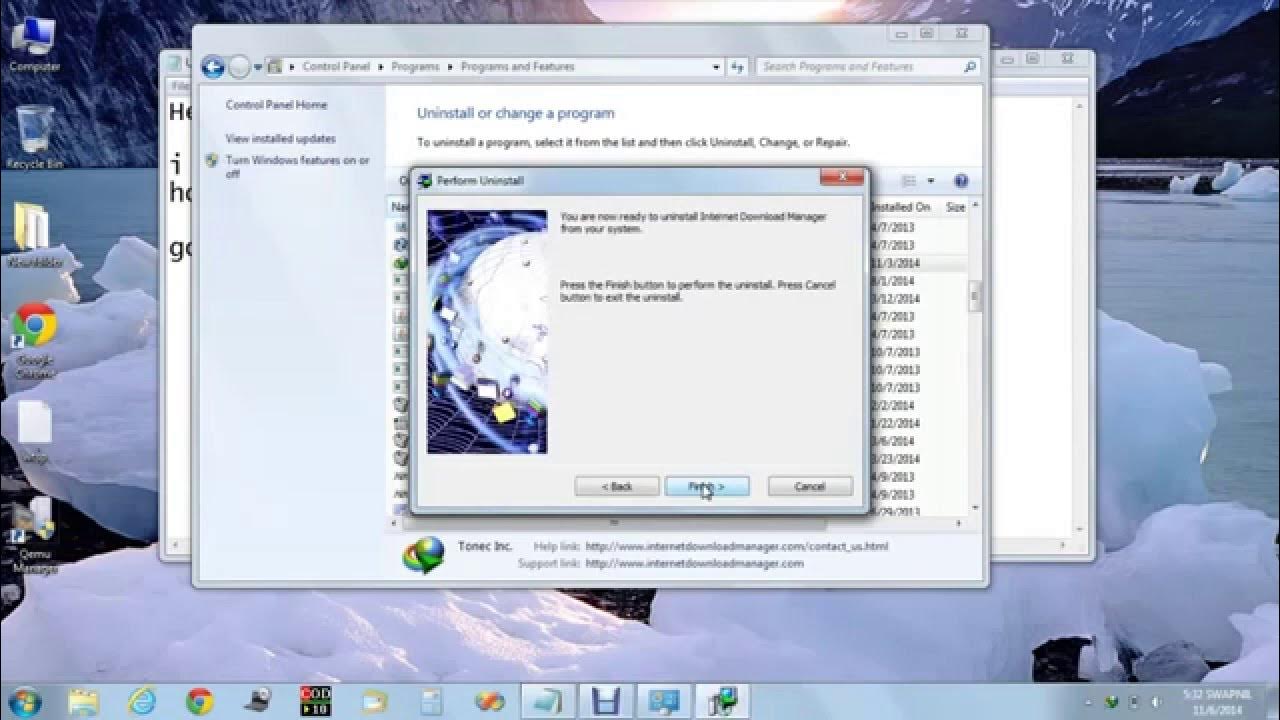Select Programs and Features breadcrumb

[517, 67]
